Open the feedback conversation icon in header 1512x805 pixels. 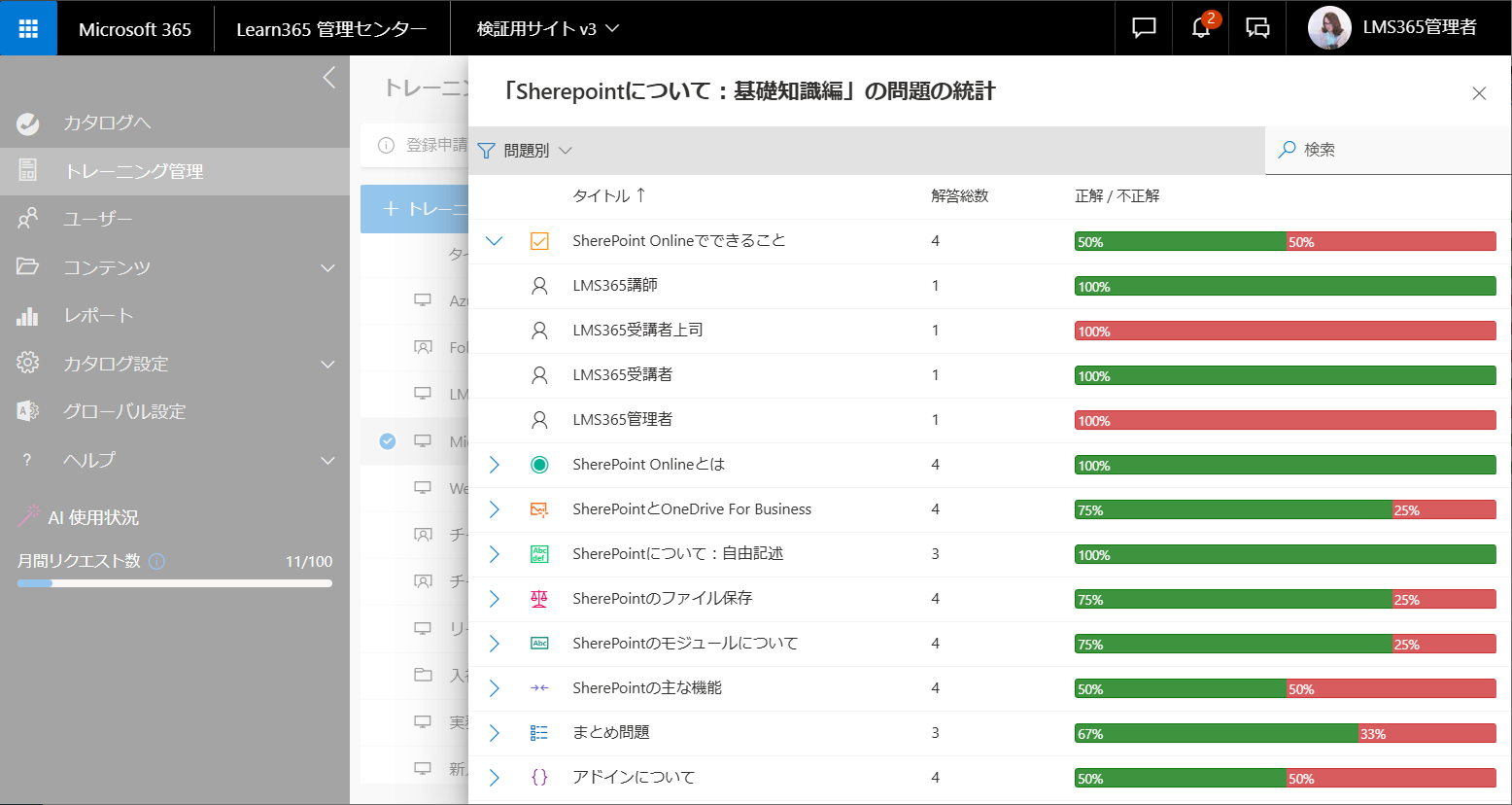1257,28
